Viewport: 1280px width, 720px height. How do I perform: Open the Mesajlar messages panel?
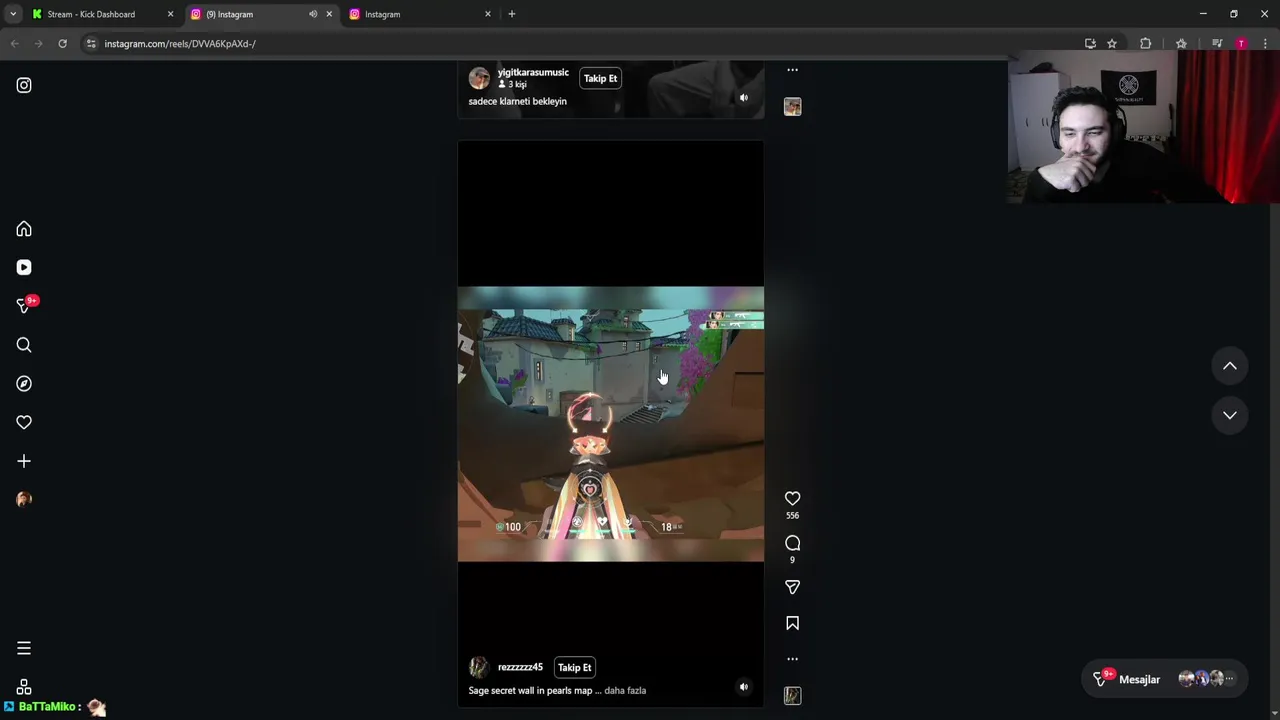point(1166,679)
